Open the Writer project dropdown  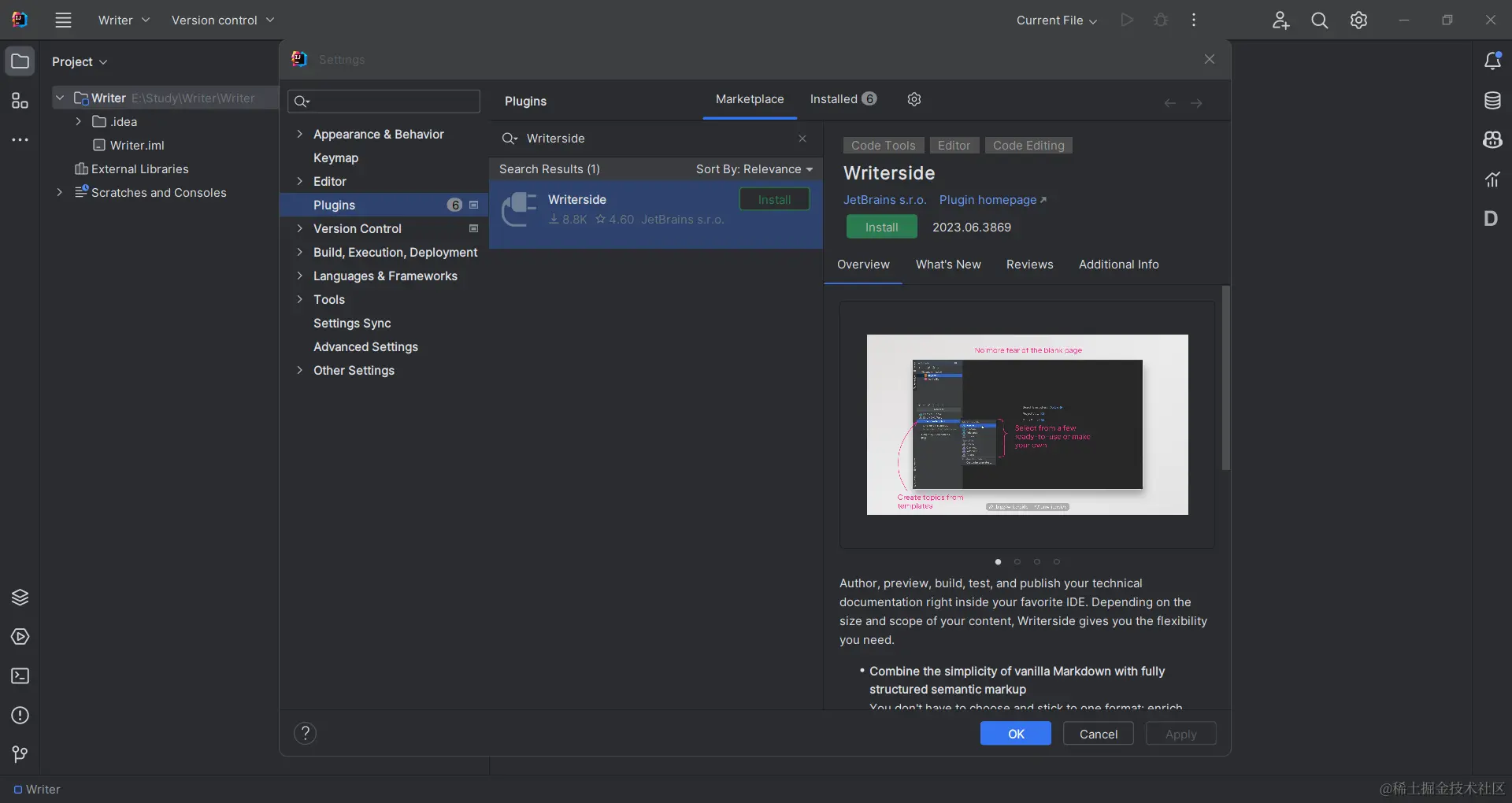tap(124, 20)
